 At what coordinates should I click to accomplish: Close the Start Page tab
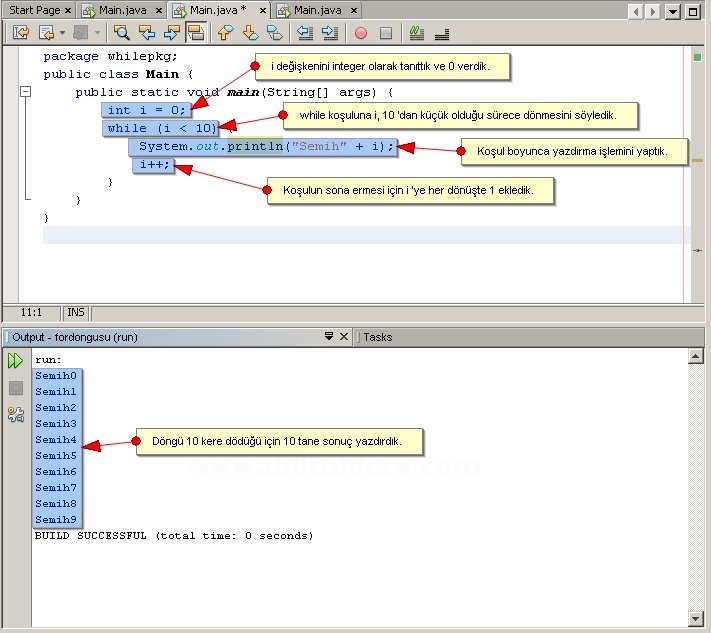(68, 10)
